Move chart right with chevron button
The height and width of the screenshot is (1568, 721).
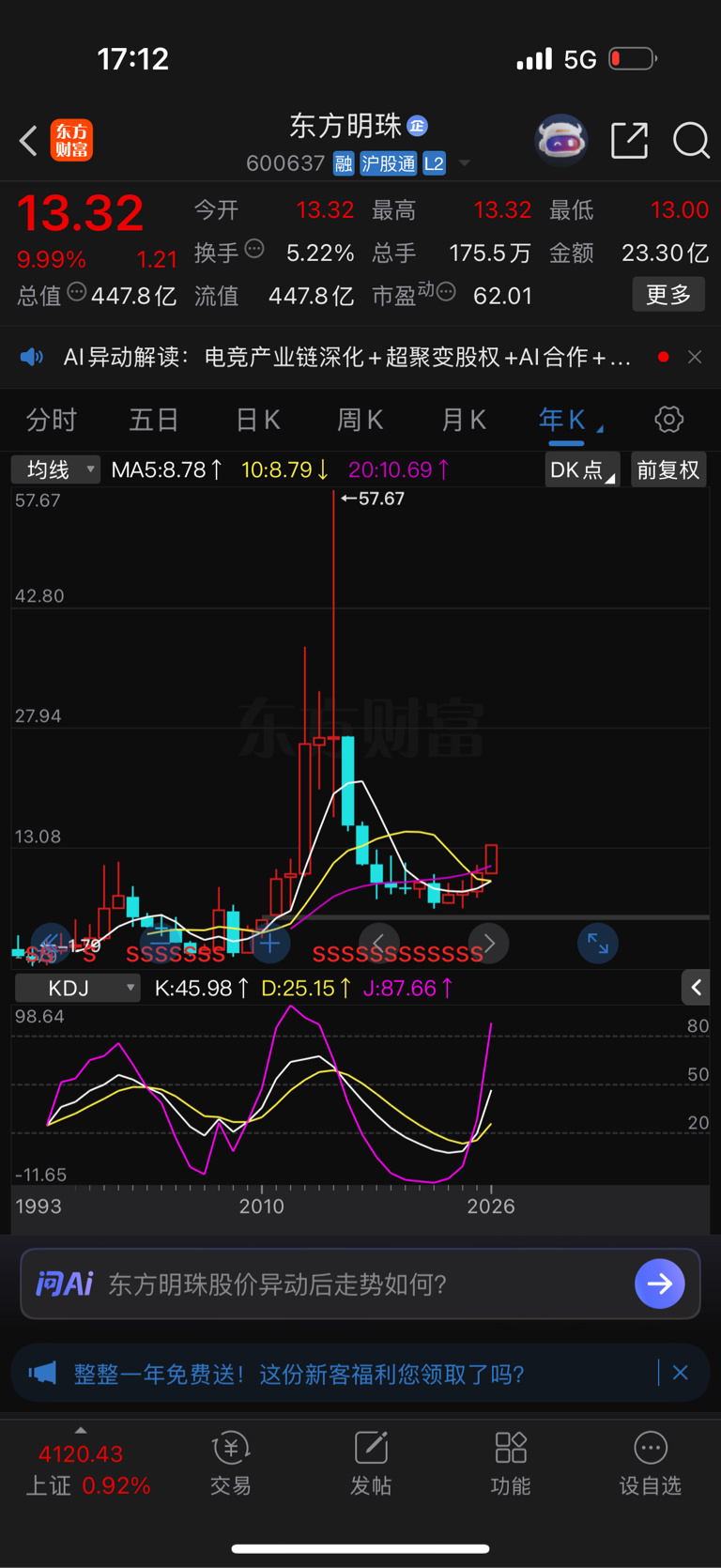tap(489, 943)
